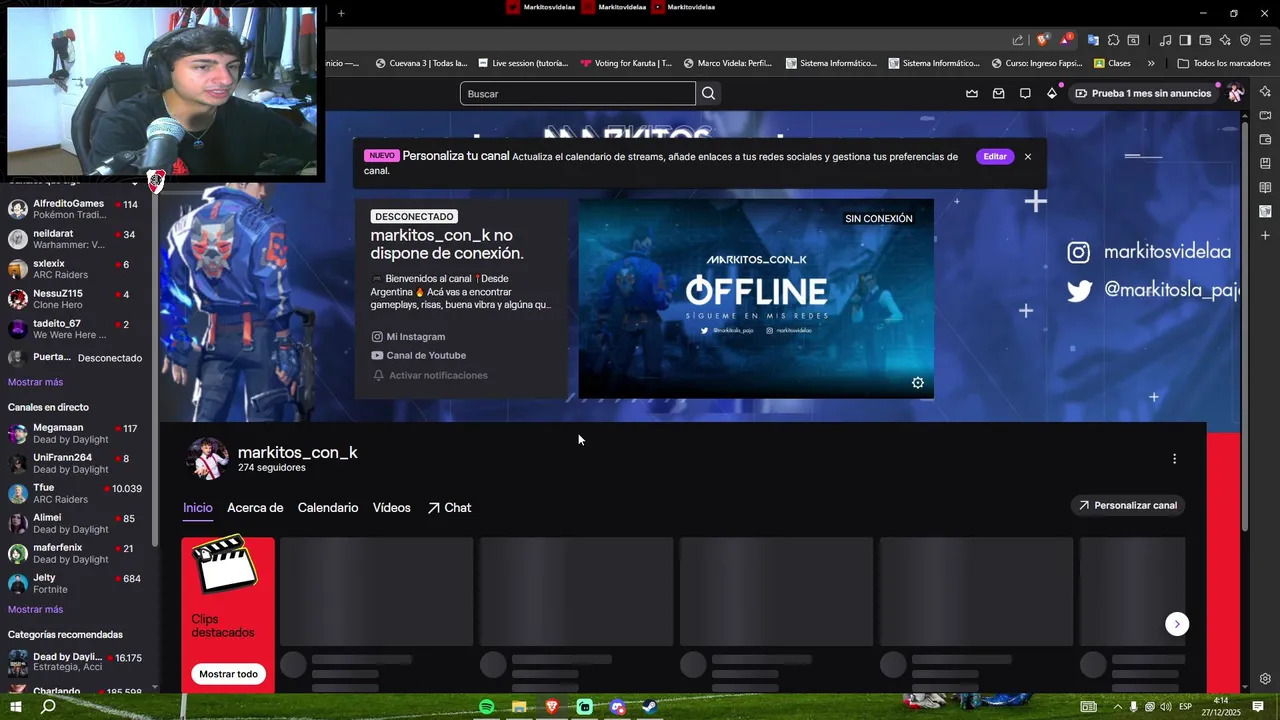
Task: Open the Prime loot crown icon
Action: pyautogui.click(x=972, y=93)
